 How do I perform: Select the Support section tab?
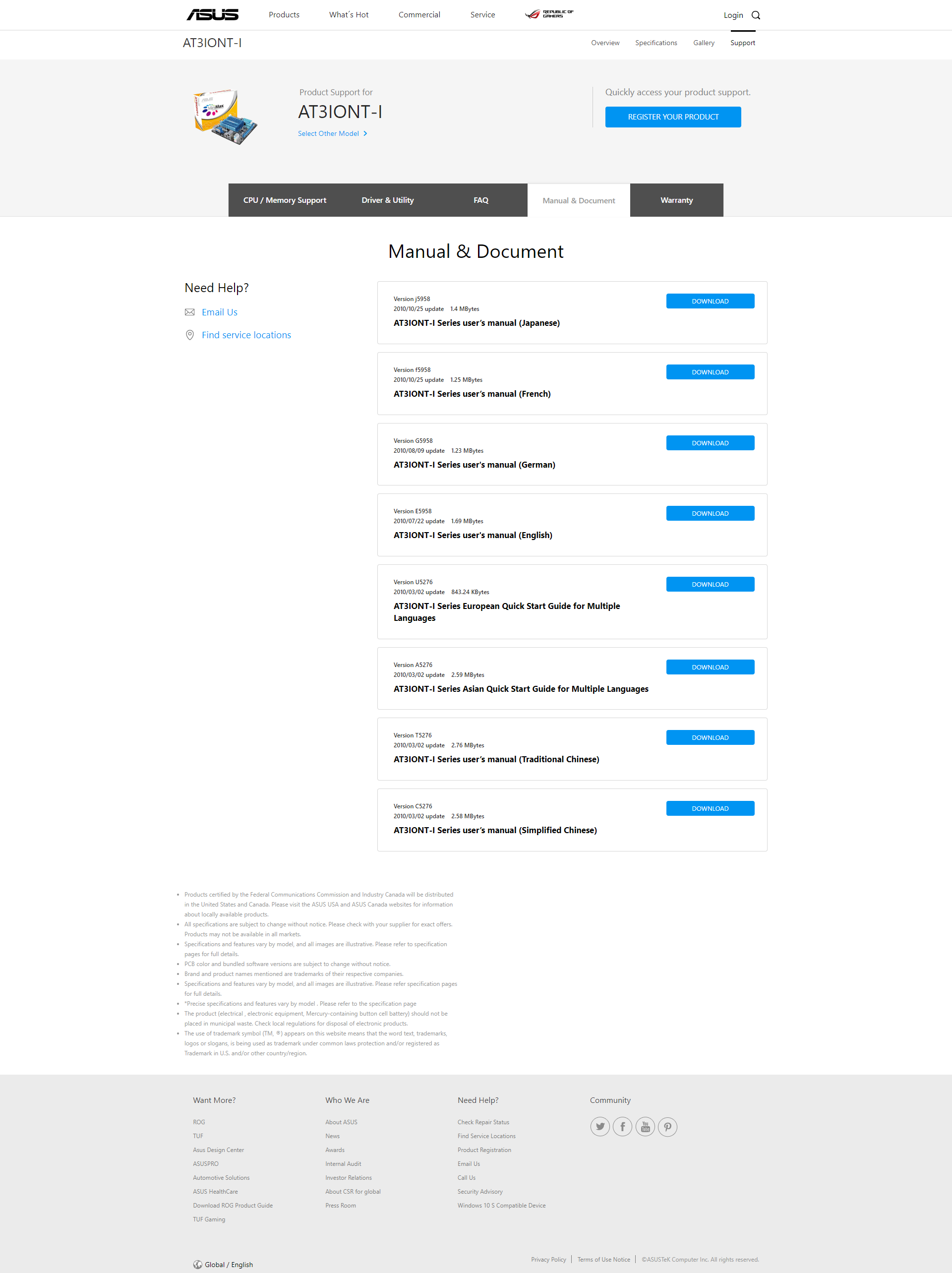tap(742, 43)
